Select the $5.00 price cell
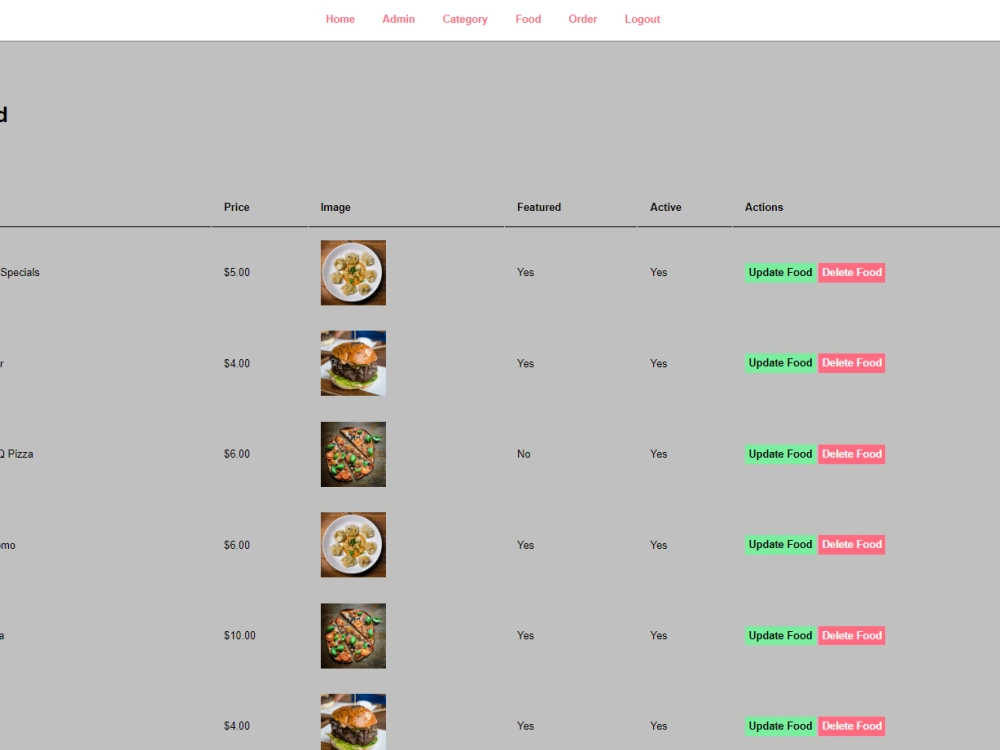Image resolution: width=1000 pixels, height=750 pixels. (237, 272)
